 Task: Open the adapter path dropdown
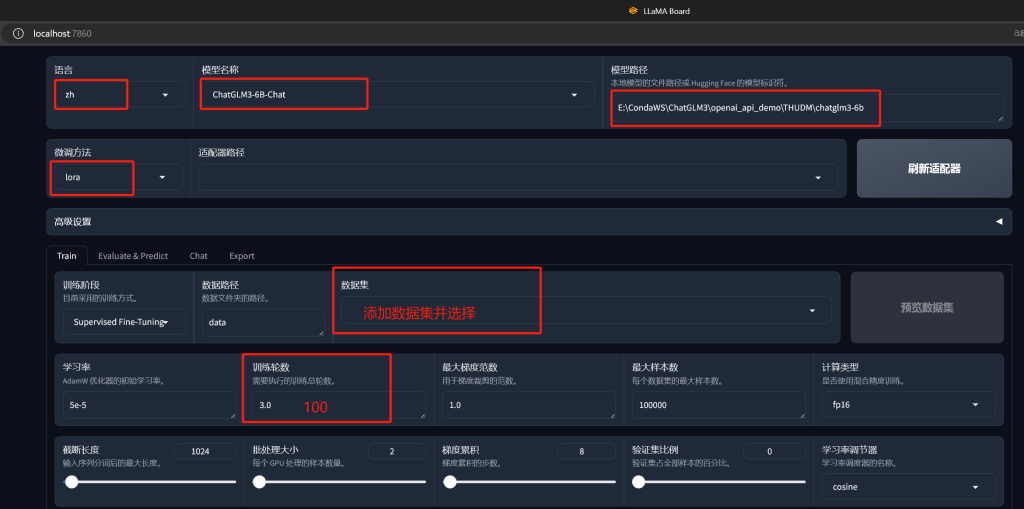518,178
